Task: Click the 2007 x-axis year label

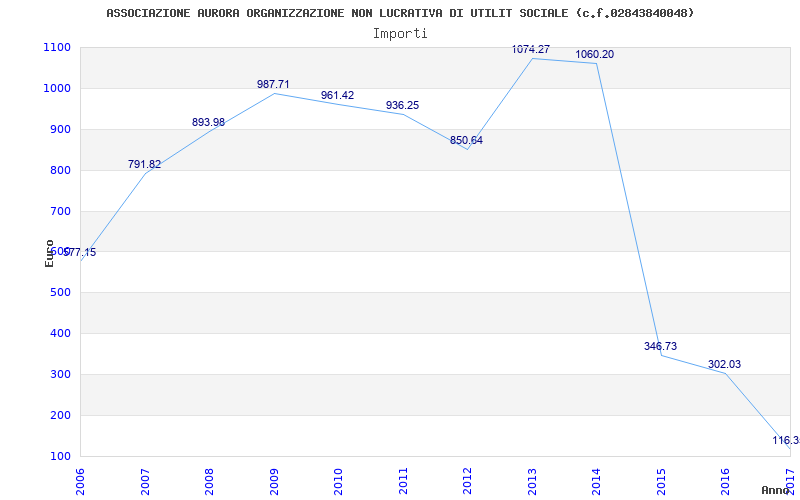Action: (x=144, y=481)
